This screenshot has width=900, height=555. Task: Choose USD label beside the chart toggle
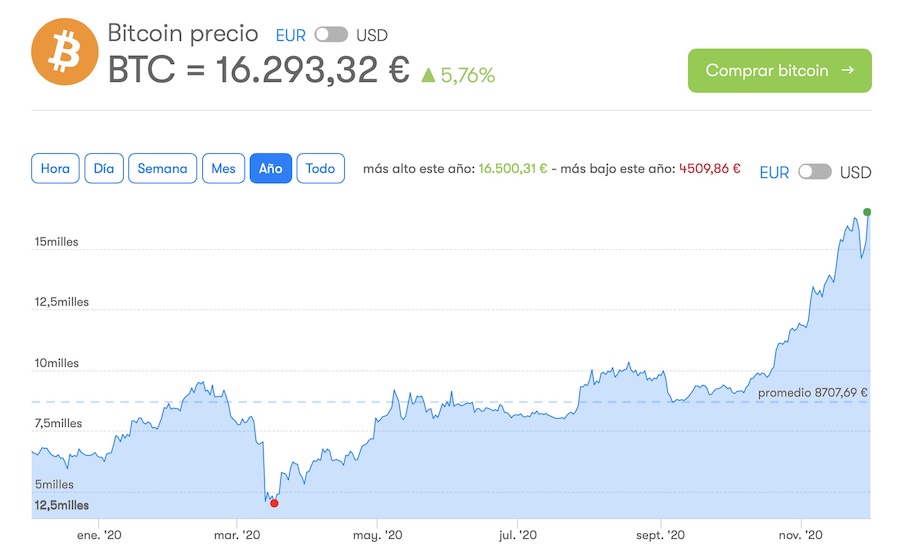click(x=855, y=172)
